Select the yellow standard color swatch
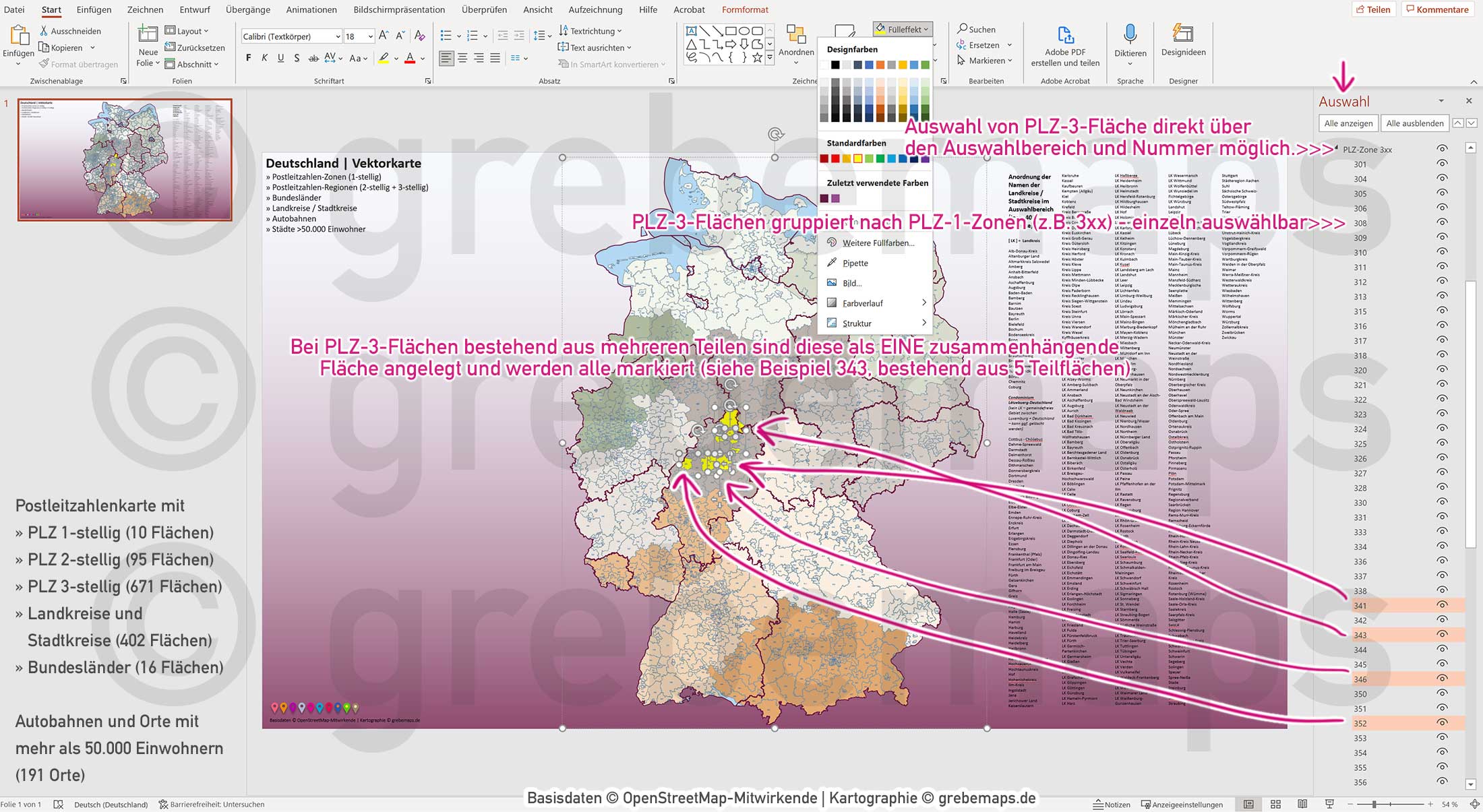 (857, 158)
